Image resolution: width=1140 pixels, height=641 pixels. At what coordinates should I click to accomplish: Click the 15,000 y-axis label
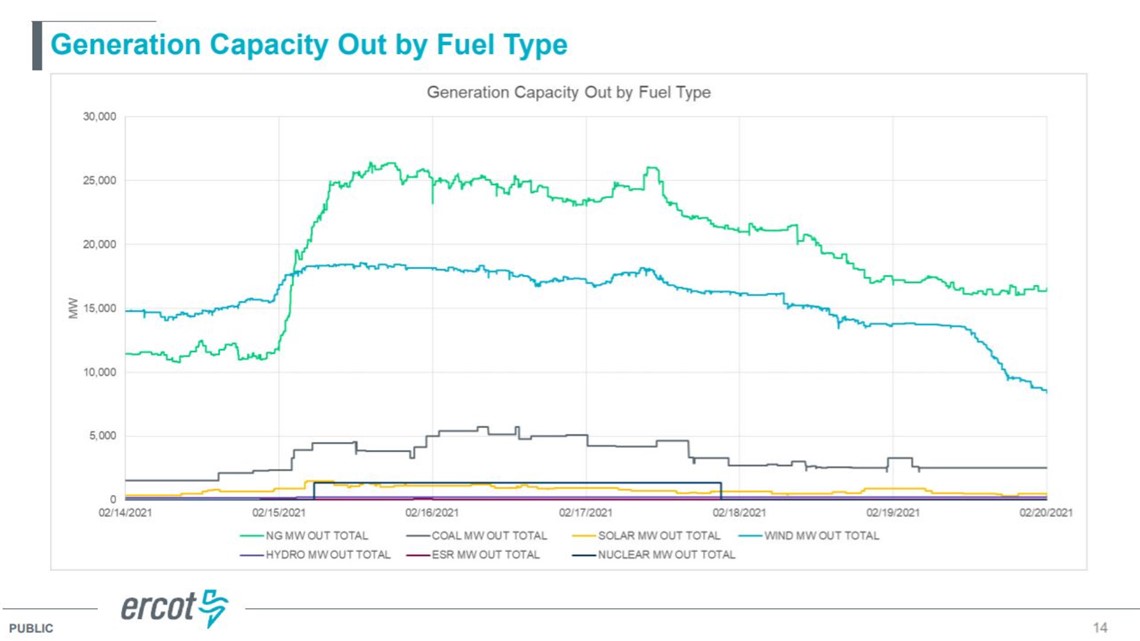[100, 308]
